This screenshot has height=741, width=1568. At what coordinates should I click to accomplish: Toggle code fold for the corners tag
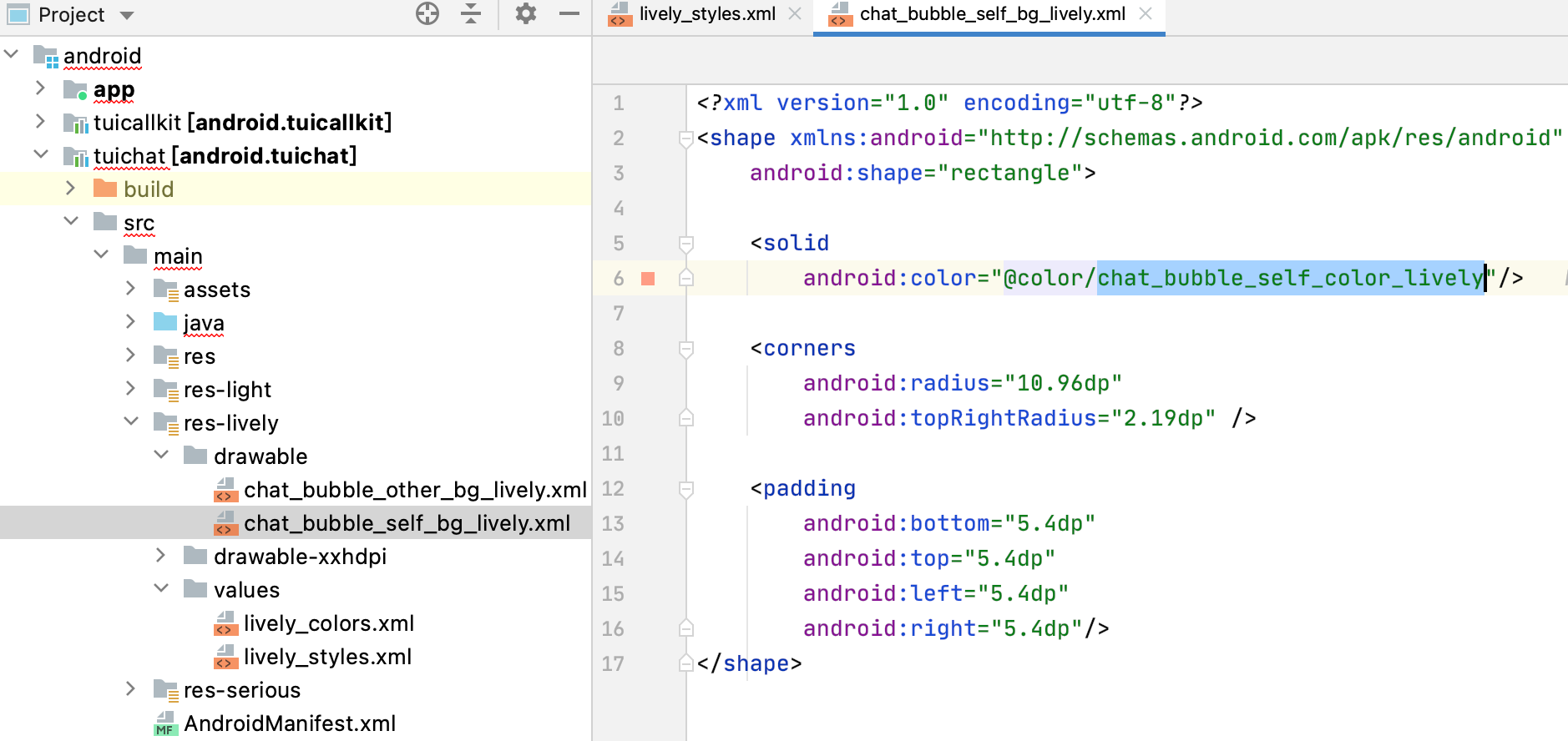pos(686,349)
